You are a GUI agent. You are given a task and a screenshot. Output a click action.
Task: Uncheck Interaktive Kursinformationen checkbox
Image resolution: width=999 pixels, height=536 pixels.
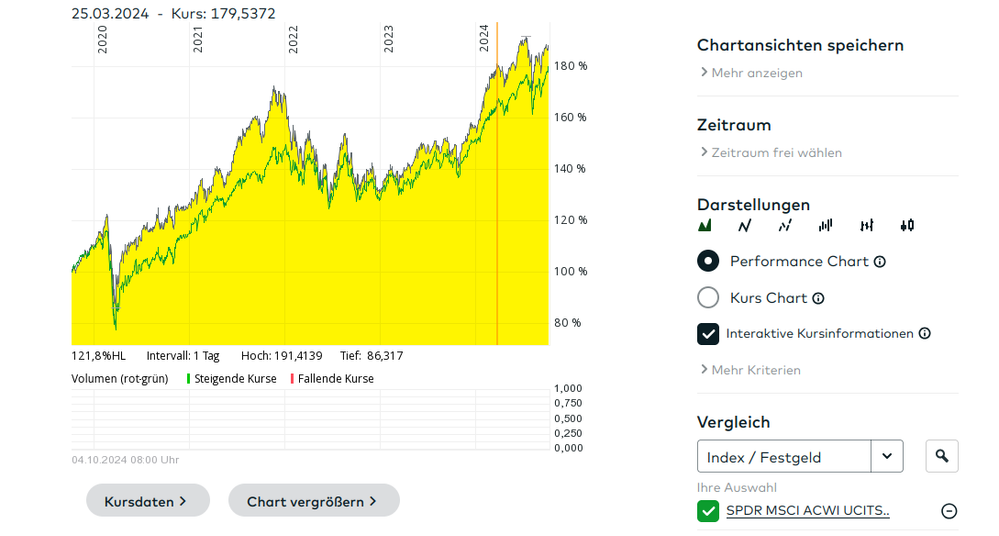click(x=708, y=333)
